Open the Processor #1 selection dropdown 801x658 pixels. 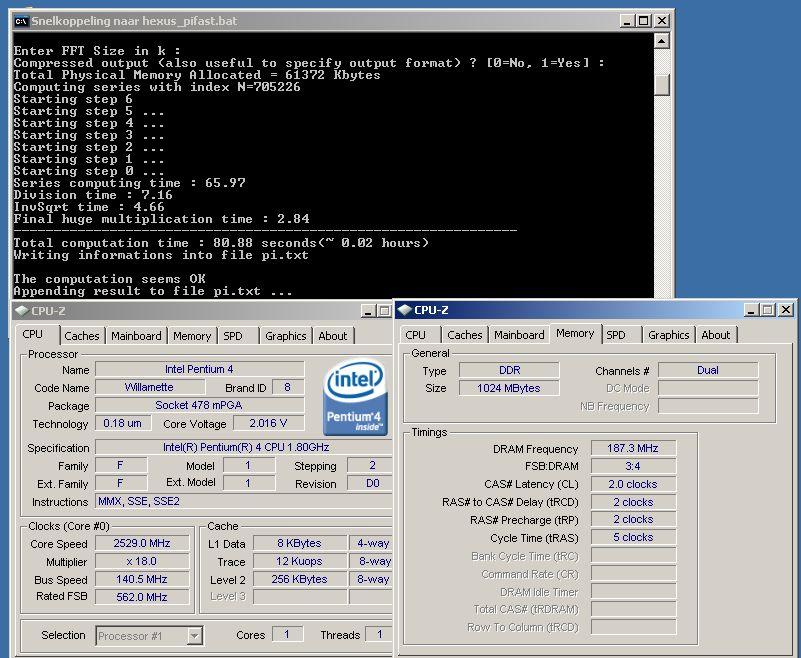coord(194,636)
